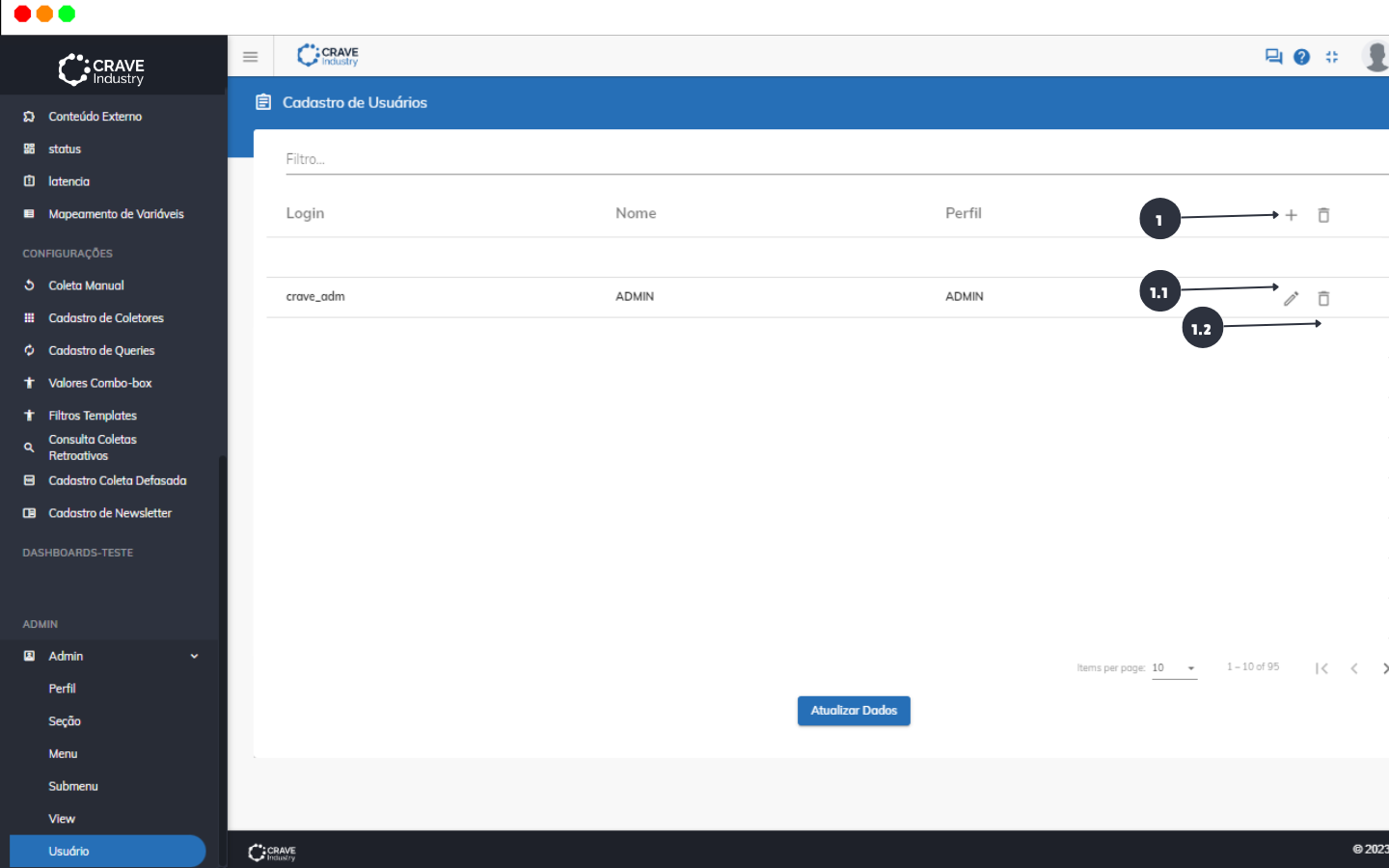The height and width of the screenshot is (868, 1389).
Task: Click the macOS green maximize button
Action: (67, 14)
